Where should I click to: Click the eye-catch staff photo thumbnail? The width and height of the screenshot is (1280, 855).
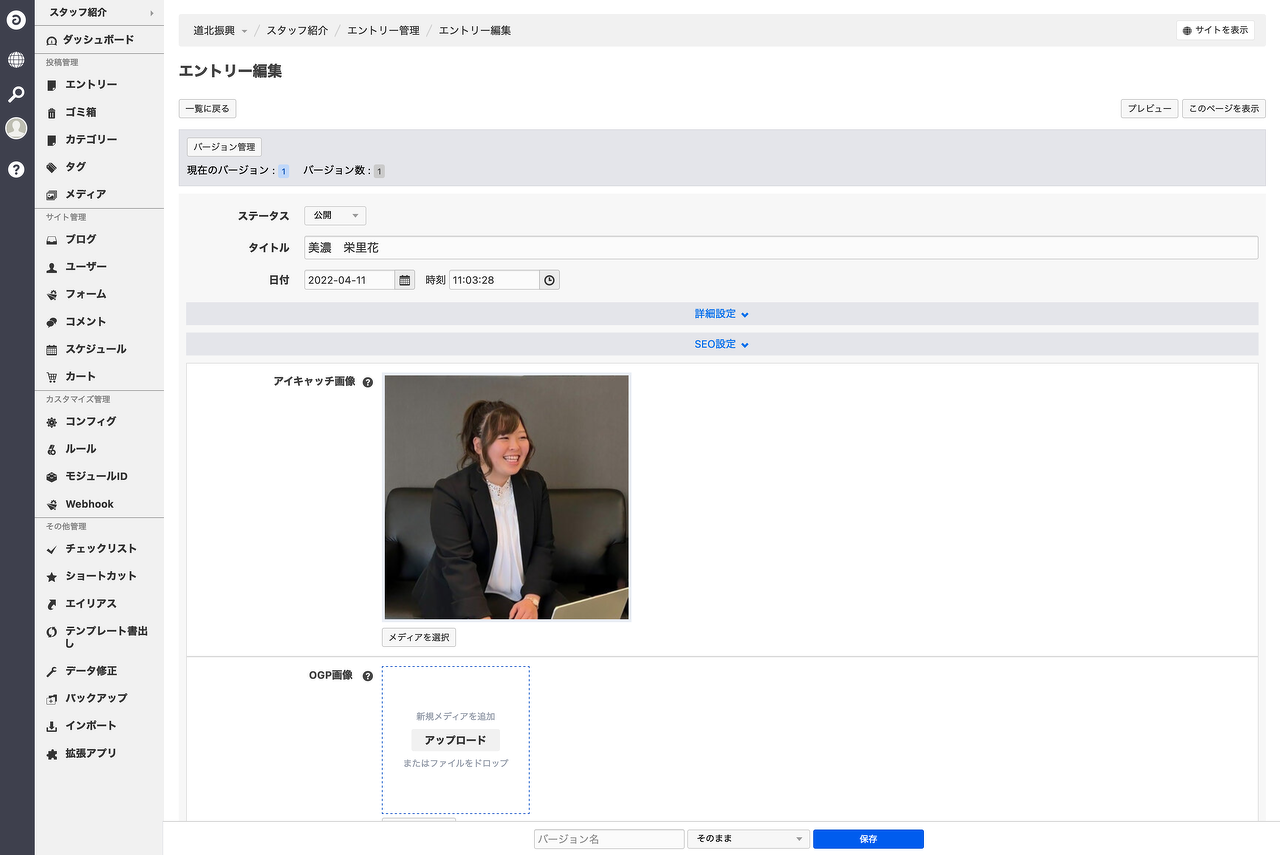click(507, 497)
